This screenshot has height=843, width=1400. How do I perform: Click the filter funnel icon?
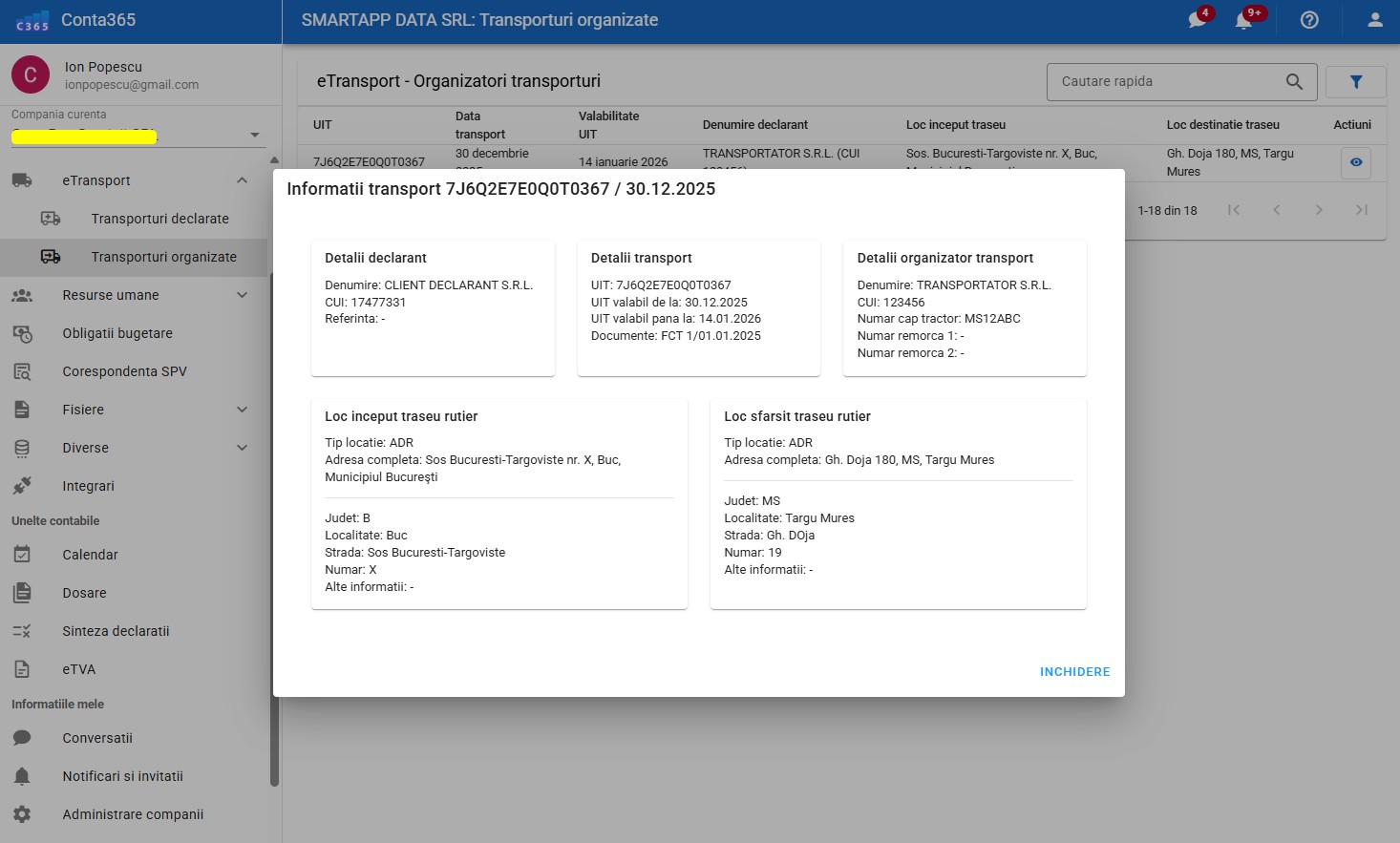point(1355,82)
